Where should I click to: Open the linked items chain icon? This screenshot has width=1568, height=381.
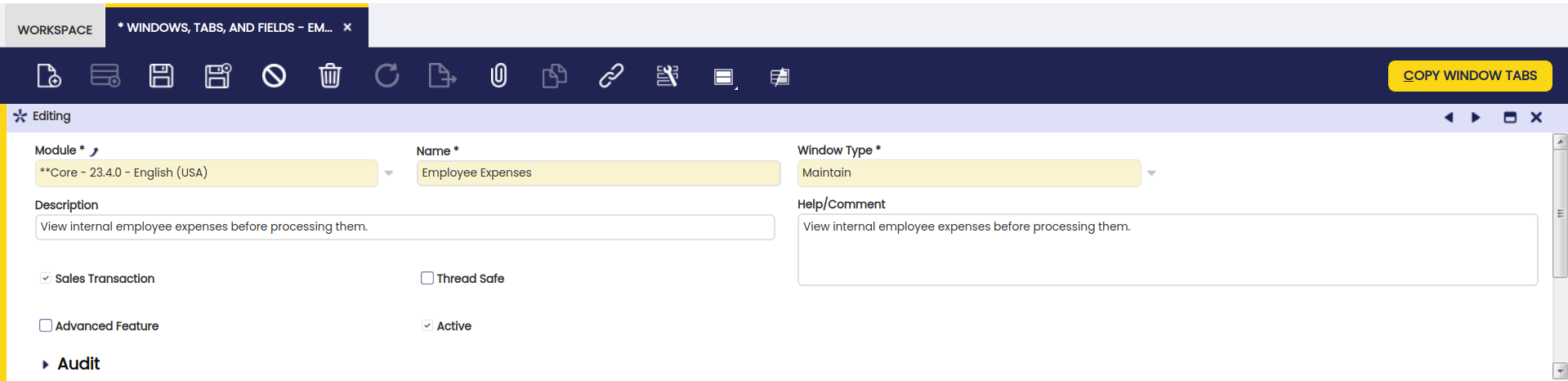coord(611,76)
